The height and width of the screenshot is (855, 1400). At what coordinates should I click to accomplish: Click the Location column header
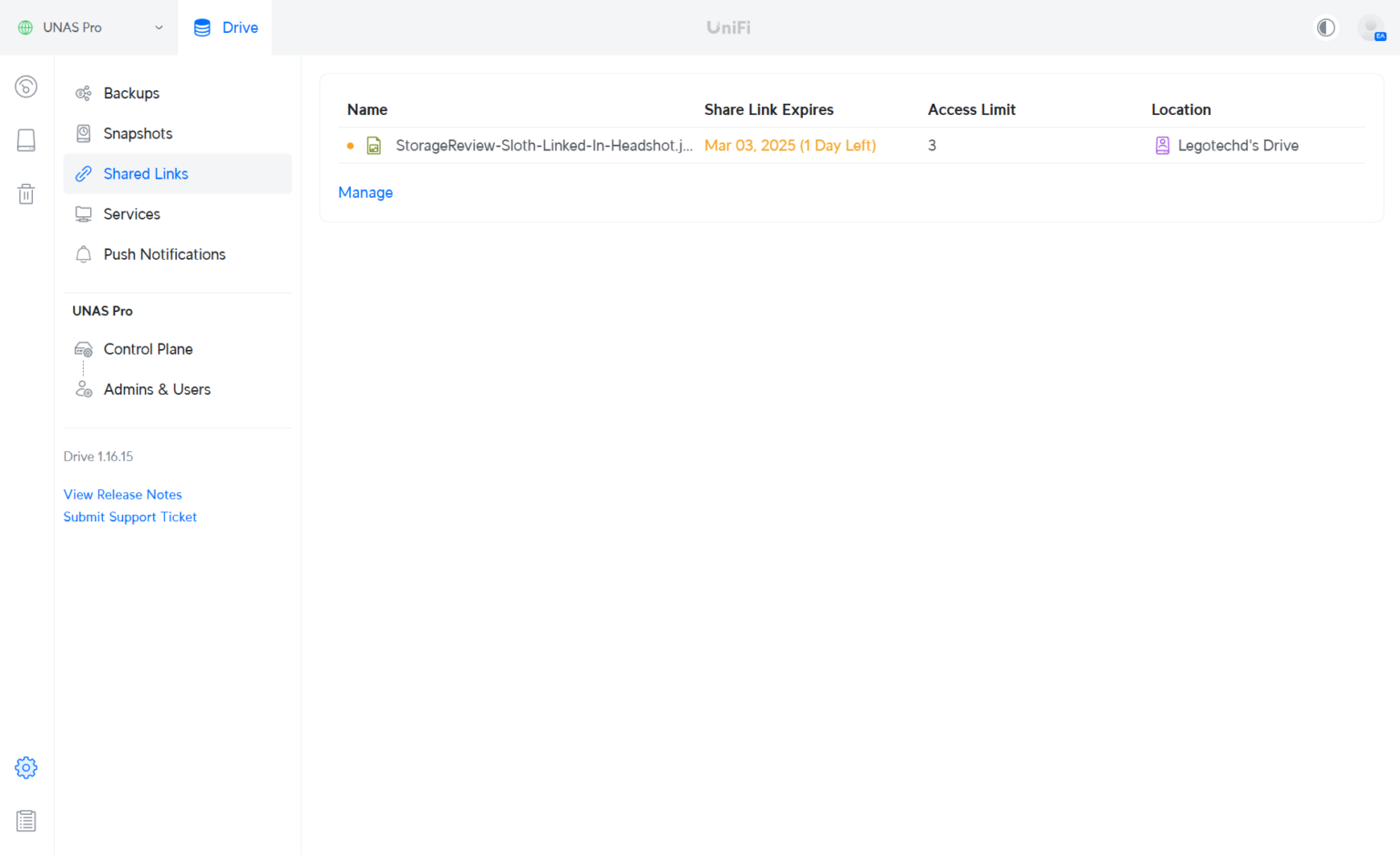coord(1181,109)
